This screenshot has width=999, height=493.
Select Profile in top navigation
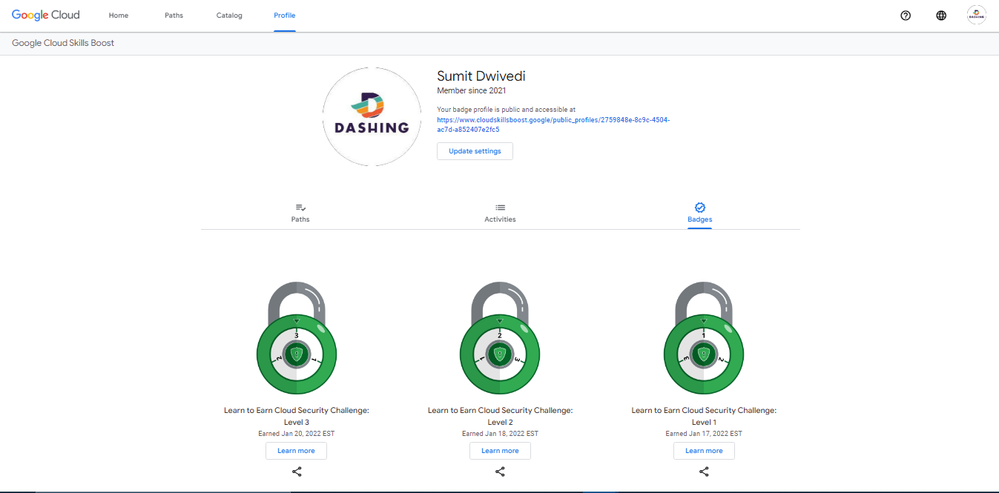pyautogui.click(x=284, y=15)
